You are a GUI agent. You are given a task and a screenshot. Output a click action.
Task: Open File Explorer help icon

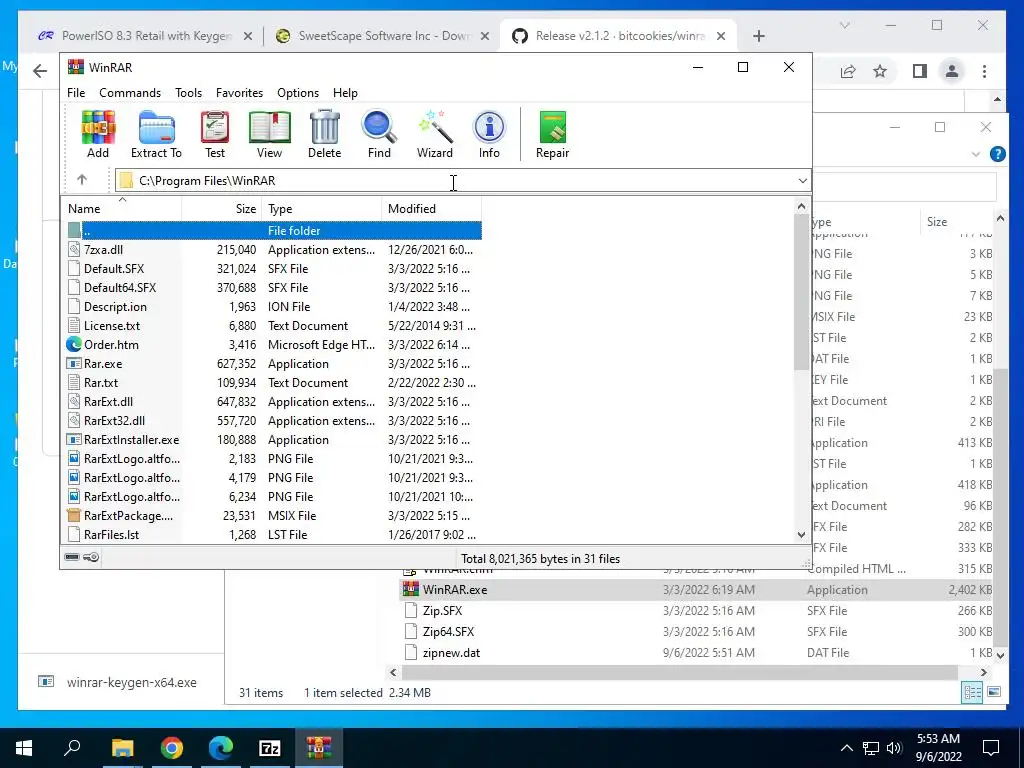997,154
